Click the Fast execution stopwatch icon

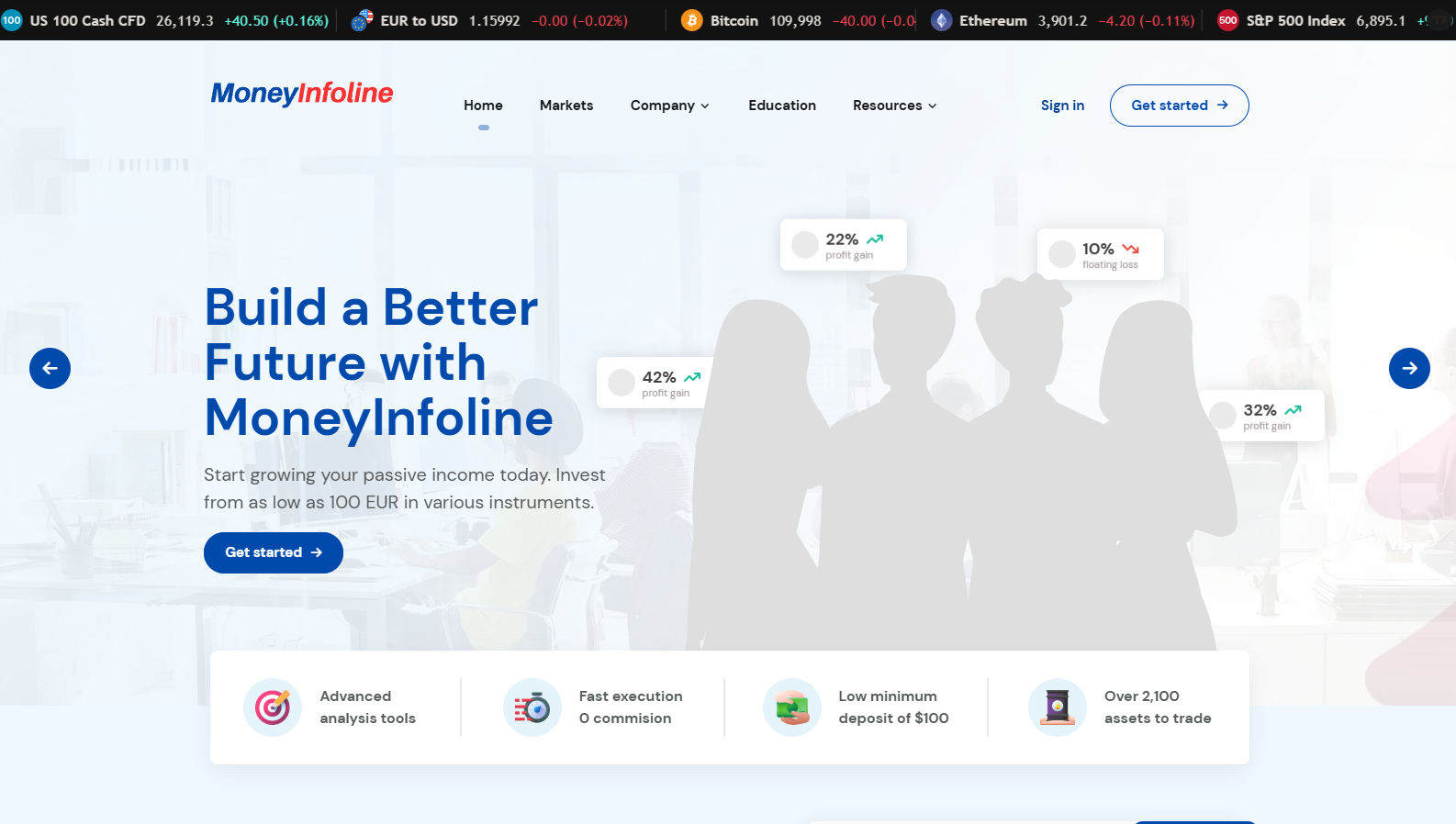[532, 707]
